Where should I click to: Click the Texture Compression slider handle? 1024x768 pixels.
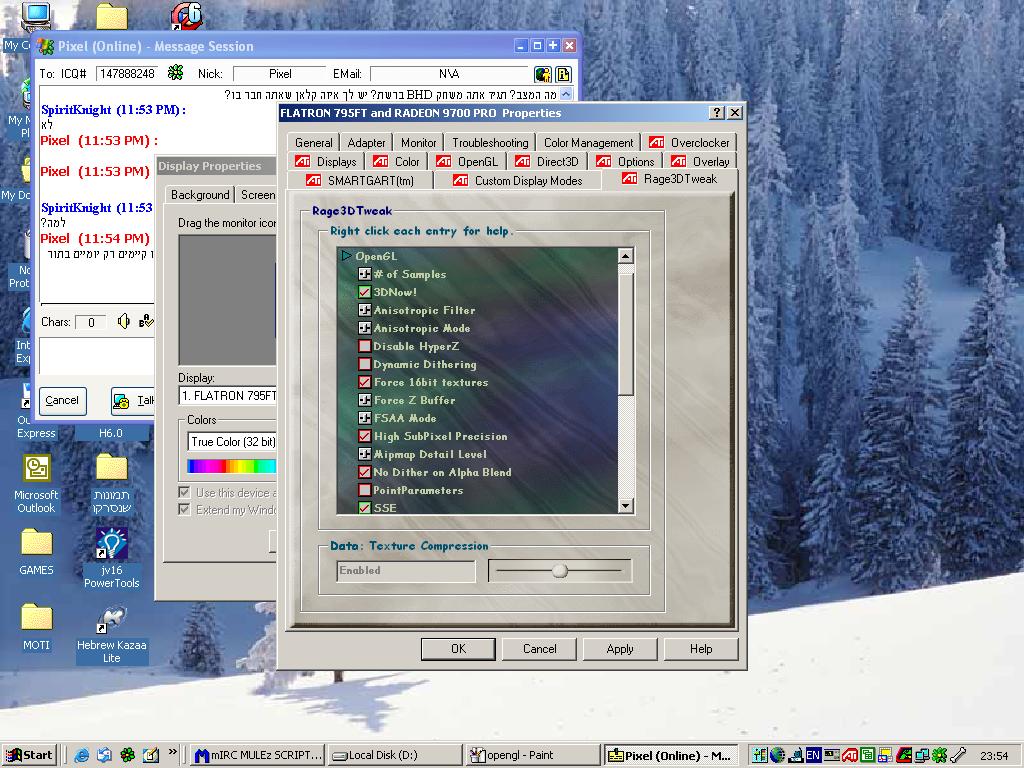click(559, 571)
